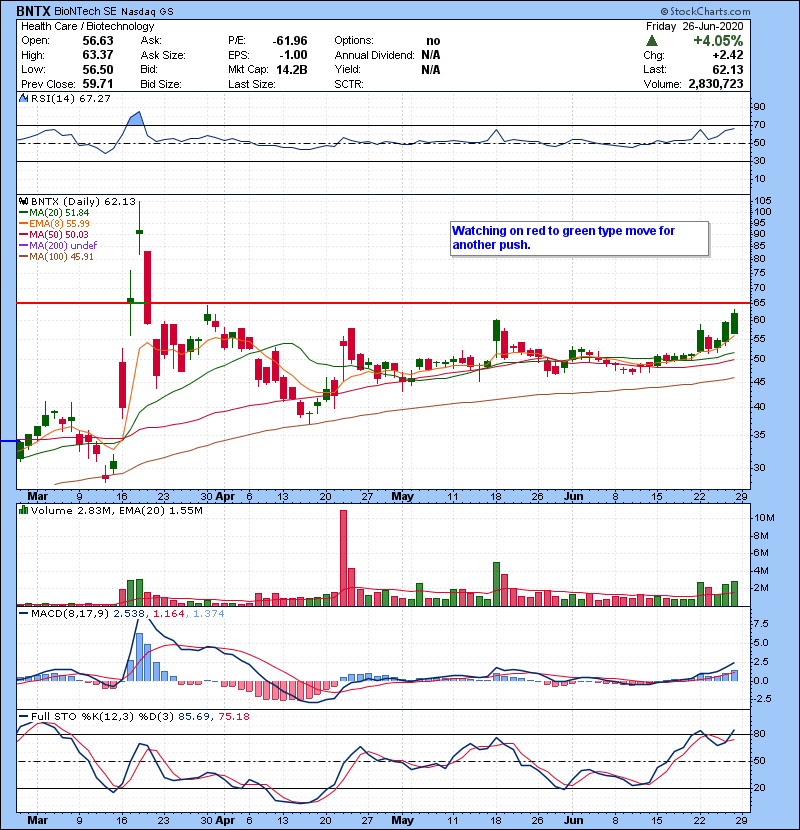This screenshot has height=830, width=800.
Task: Click the Options value no
Action: 433,41
